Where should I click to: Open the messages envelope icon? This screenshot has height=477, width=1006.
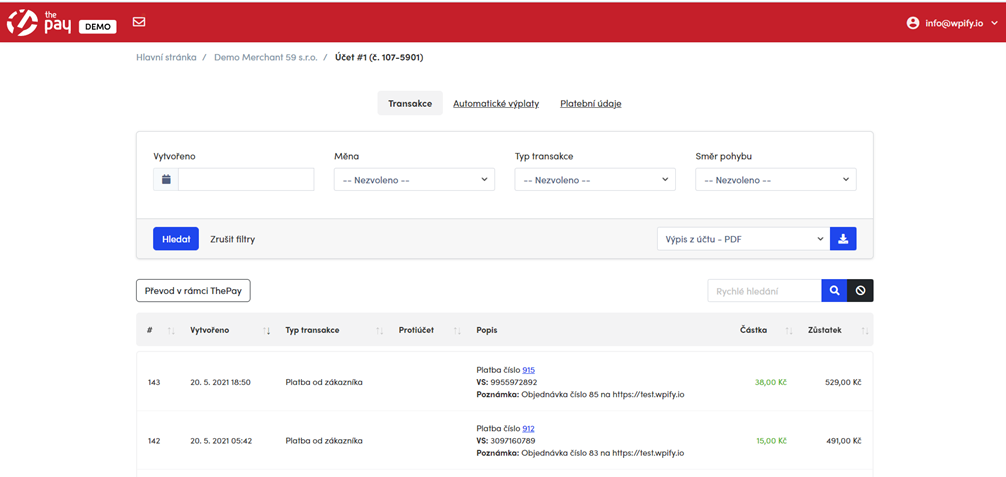(x=139, y=22)
